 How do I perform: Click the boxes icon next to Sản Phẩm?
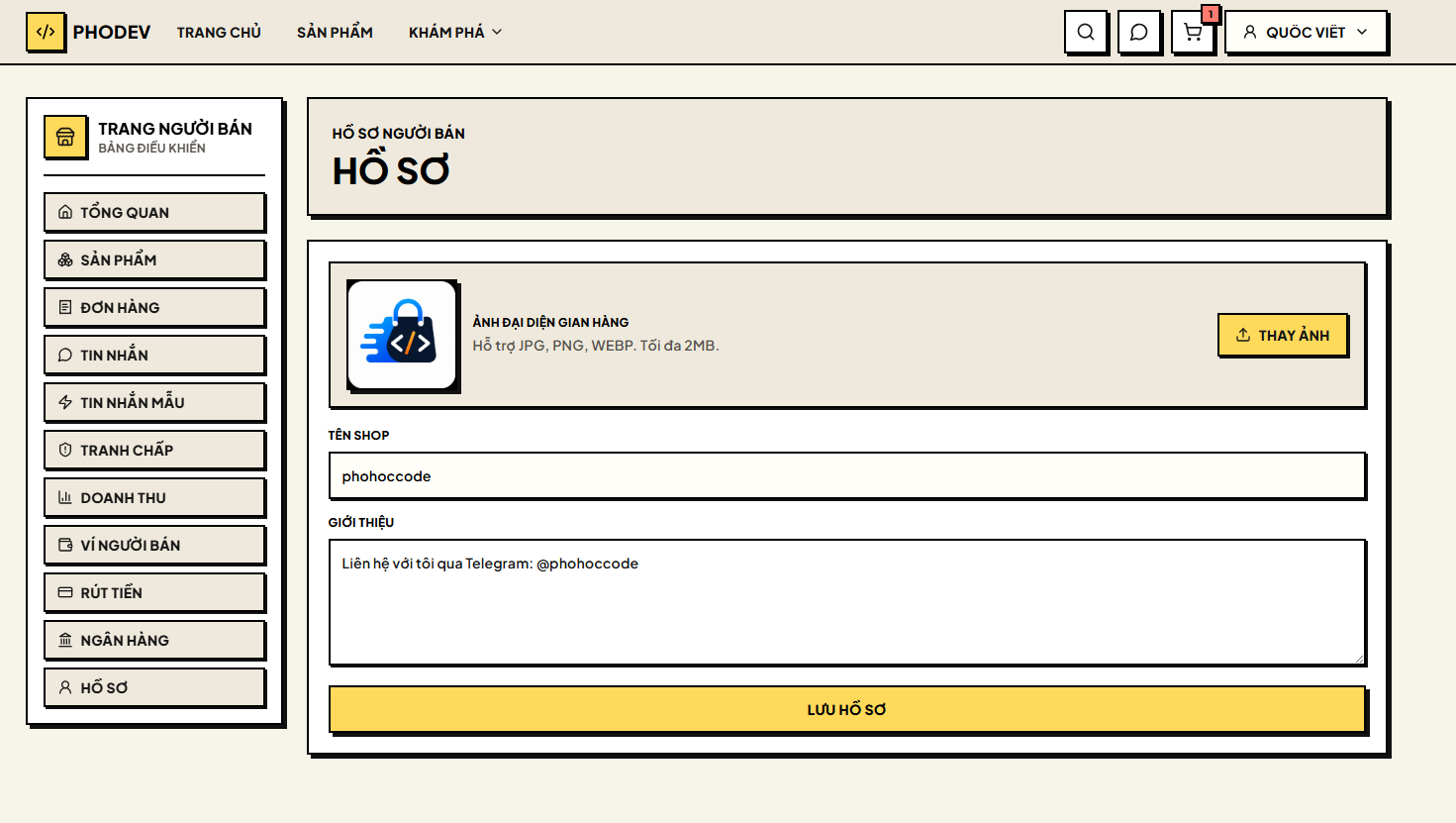point(65,259)
